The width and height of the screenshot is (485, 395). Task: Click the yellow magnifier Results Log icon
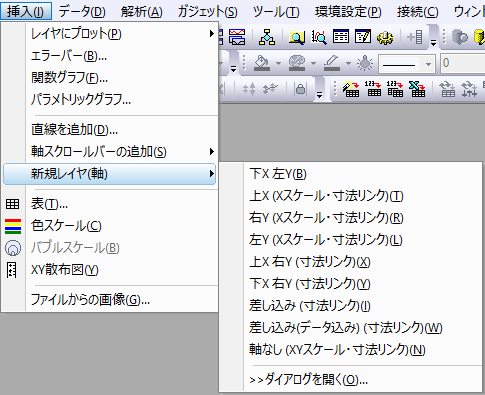coord(296,37)
